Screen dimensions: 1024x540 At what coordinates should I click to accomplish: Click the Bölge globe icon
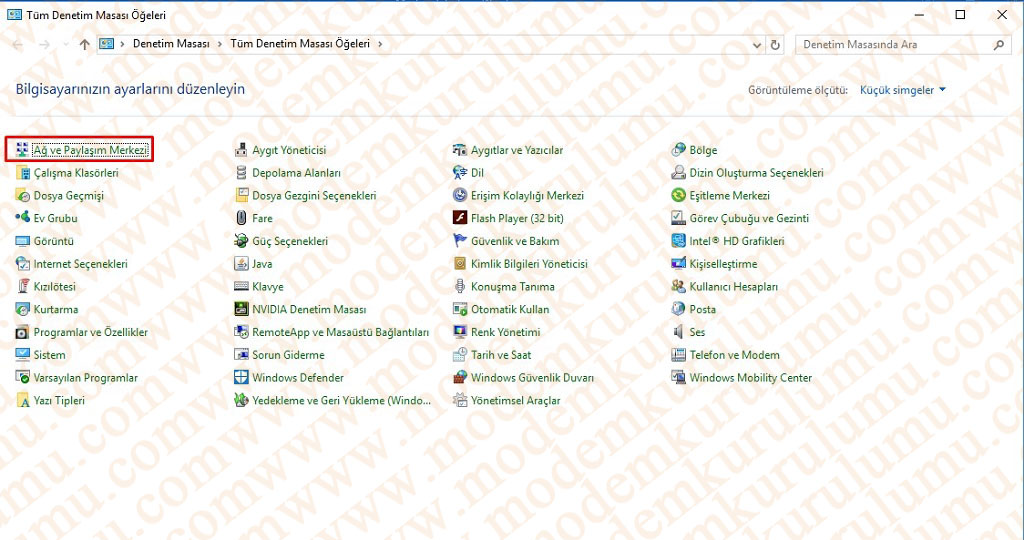click(679, 150)
